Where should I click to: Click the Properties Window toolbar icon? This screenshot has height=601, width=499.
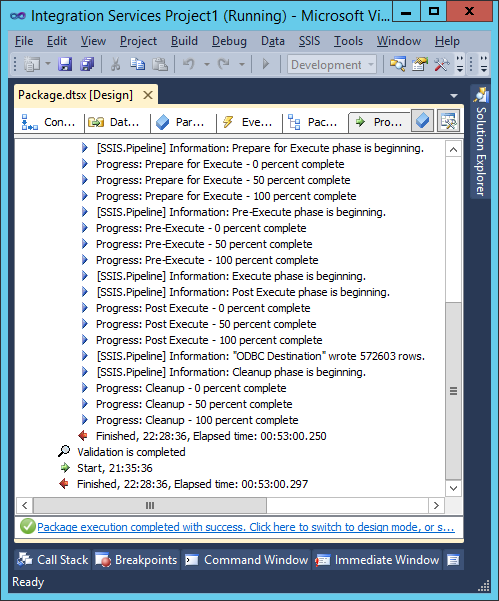coord(420,64)
